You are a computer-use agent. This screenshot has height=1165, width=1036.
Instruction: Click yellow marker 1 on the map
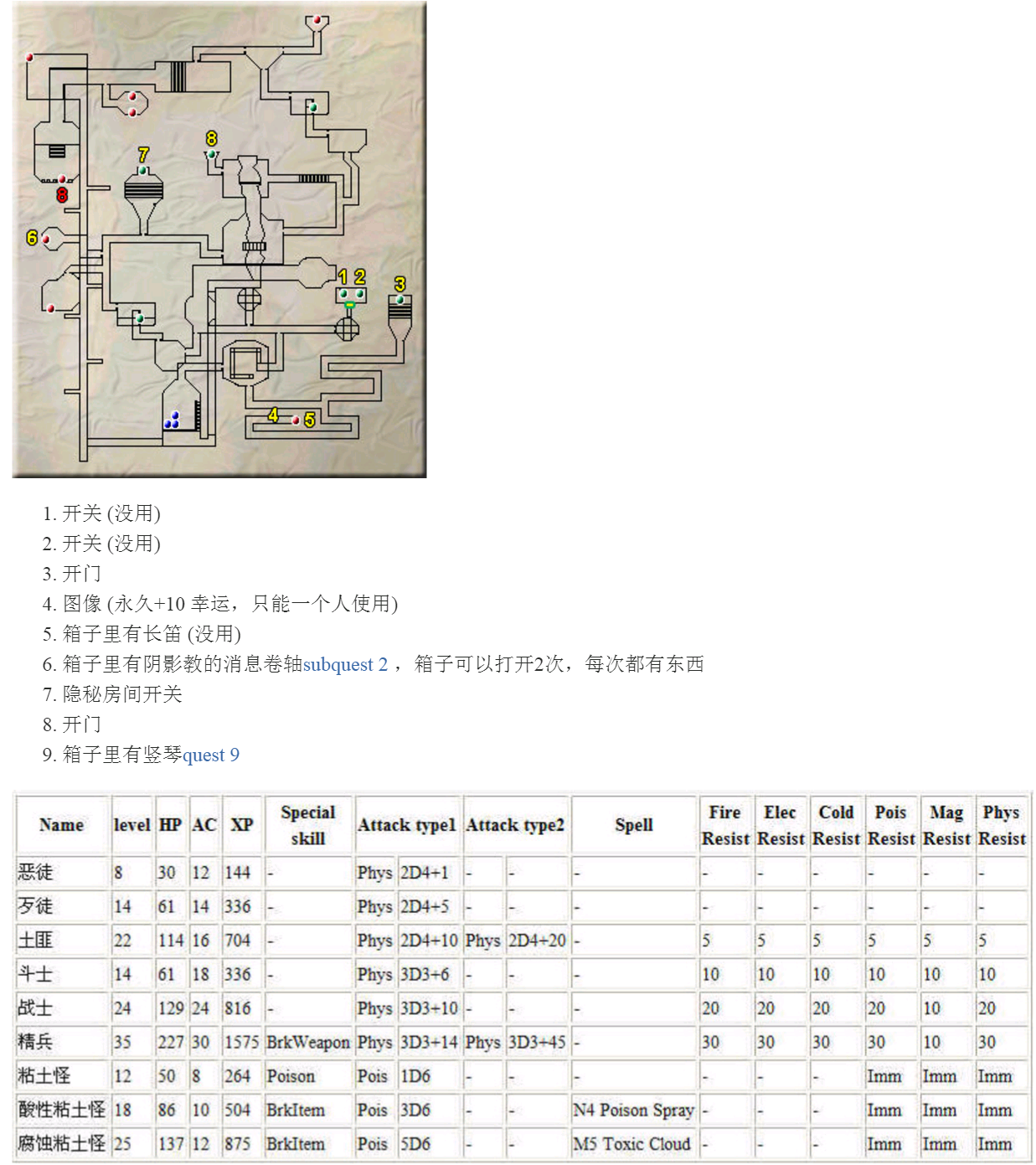tap(343, 276)
